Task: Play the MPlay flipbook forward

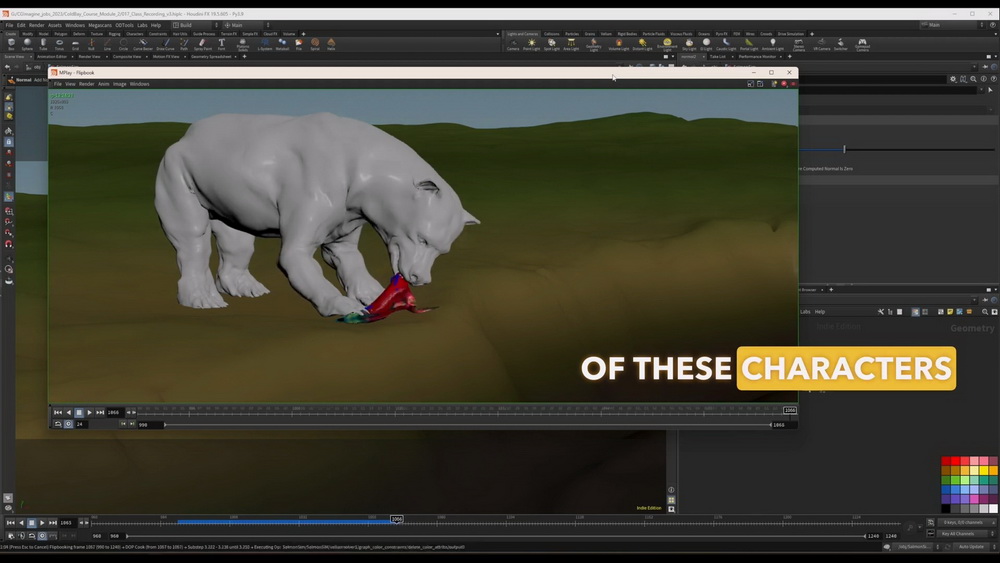Action: 89,413
